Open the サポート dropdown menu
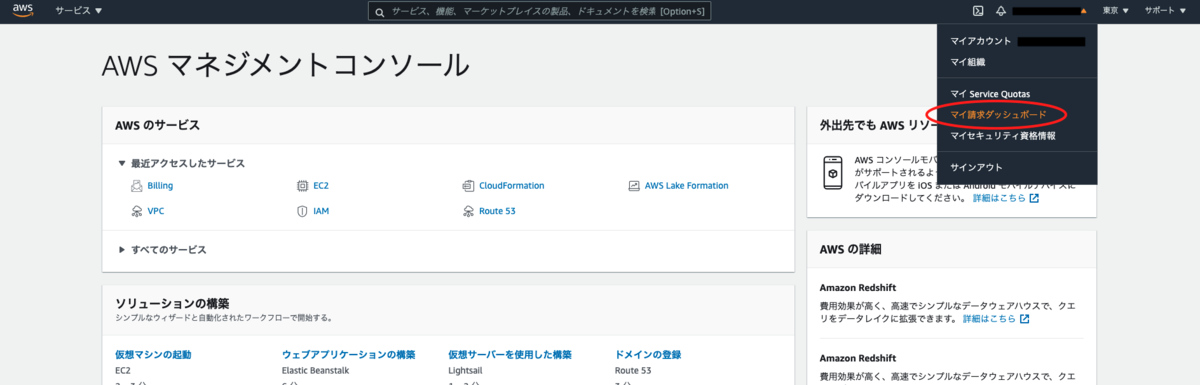1200x385 pixels. click(1165, 10)
